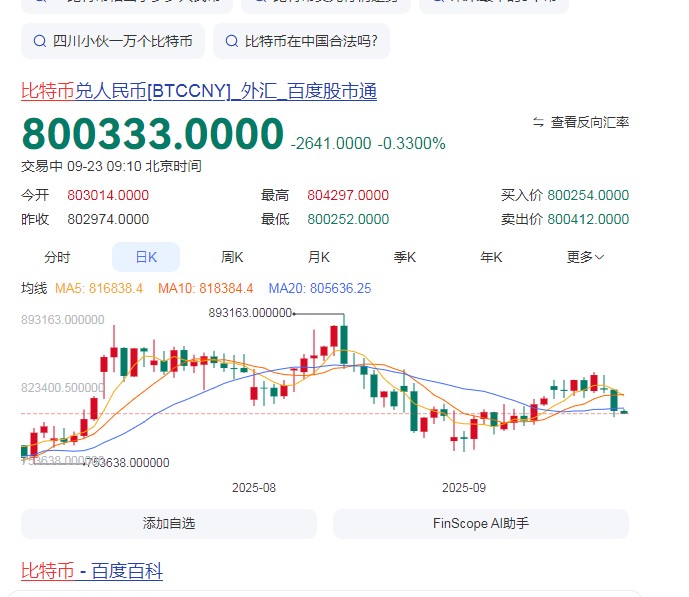The width and height of the screenshot is (689, 597).
Task: Open the FinScope AI助手 button
Action: pos(481,524)
